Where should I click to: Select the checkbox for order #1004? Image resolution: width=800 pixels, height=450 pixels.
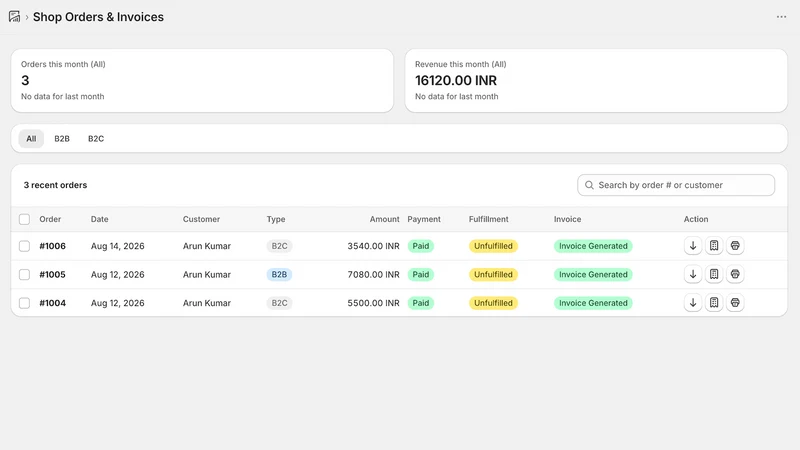24,303
